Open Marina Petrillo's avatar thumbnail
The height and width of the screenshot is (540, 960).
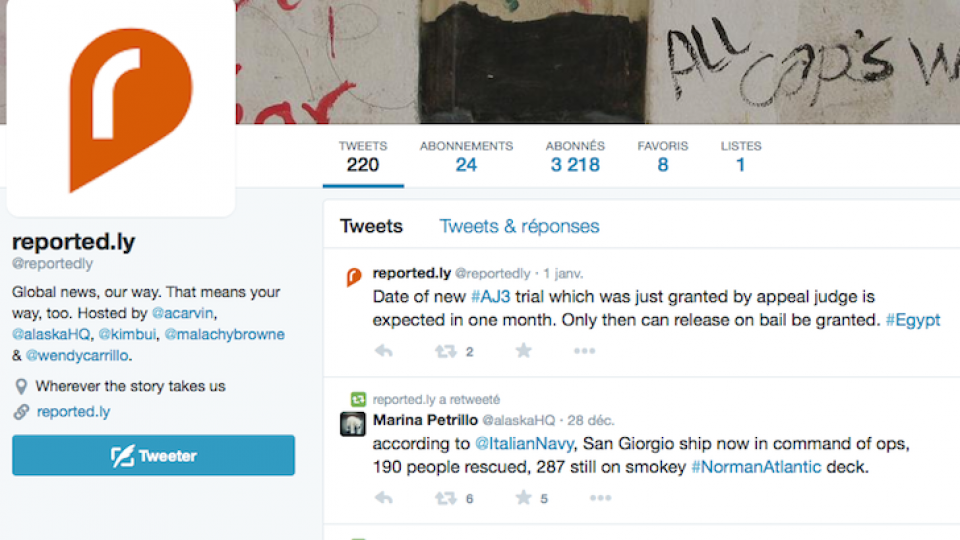pos(353,424)
